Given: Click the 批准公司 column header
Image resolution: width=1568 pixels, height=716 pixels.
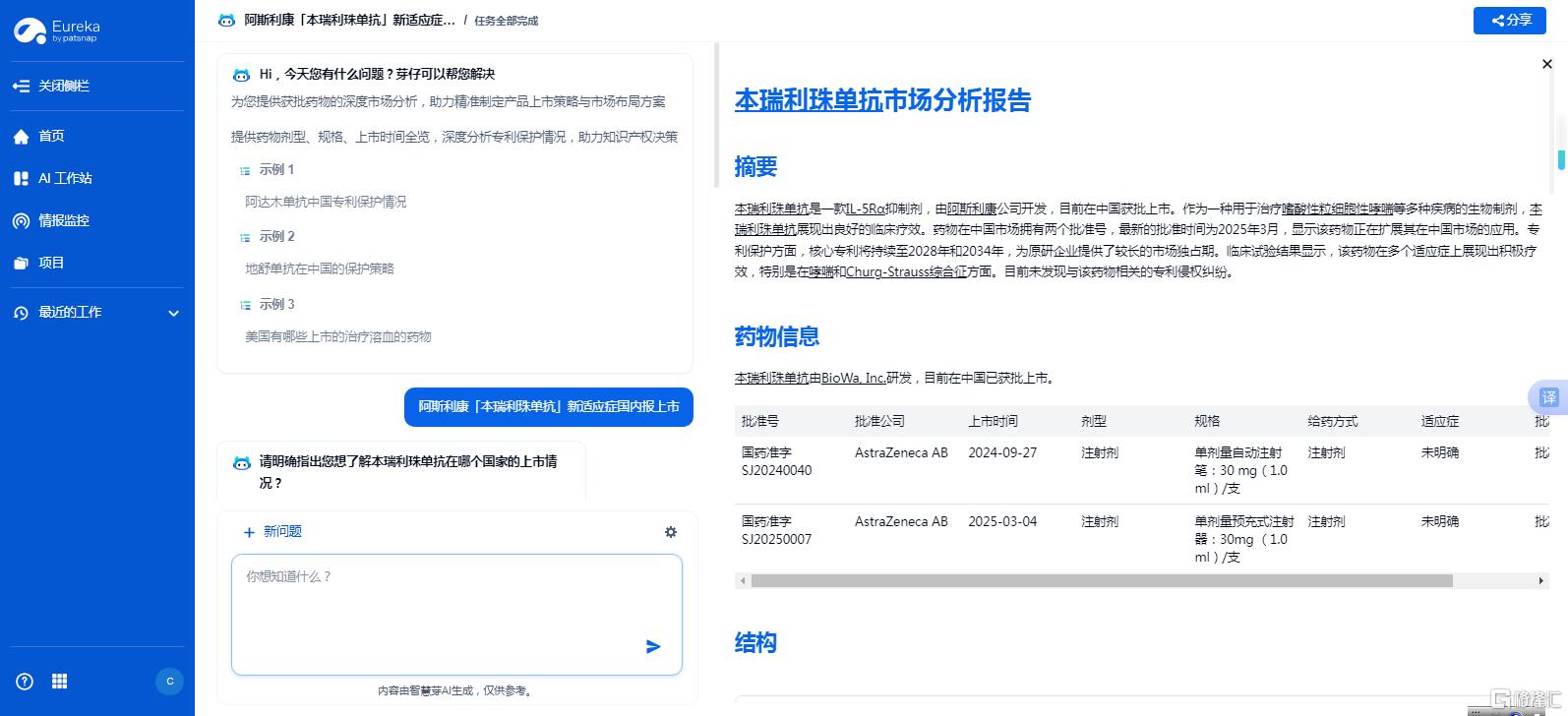Looking at the screenshot, I should click(x=879, y=421).
